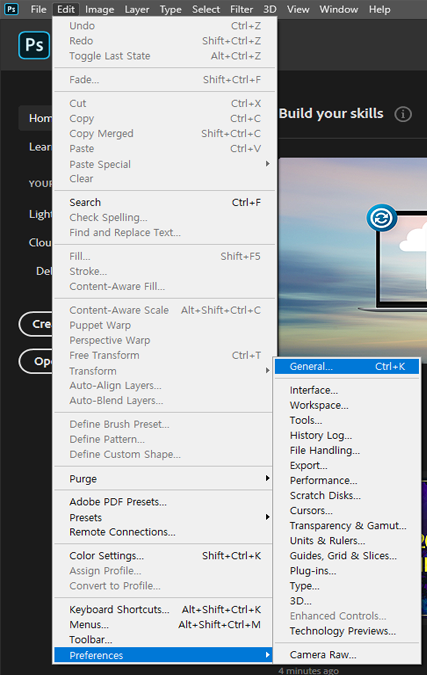Open the Select menu
Viewport: 427px width, 675px height.
point(206,9)
